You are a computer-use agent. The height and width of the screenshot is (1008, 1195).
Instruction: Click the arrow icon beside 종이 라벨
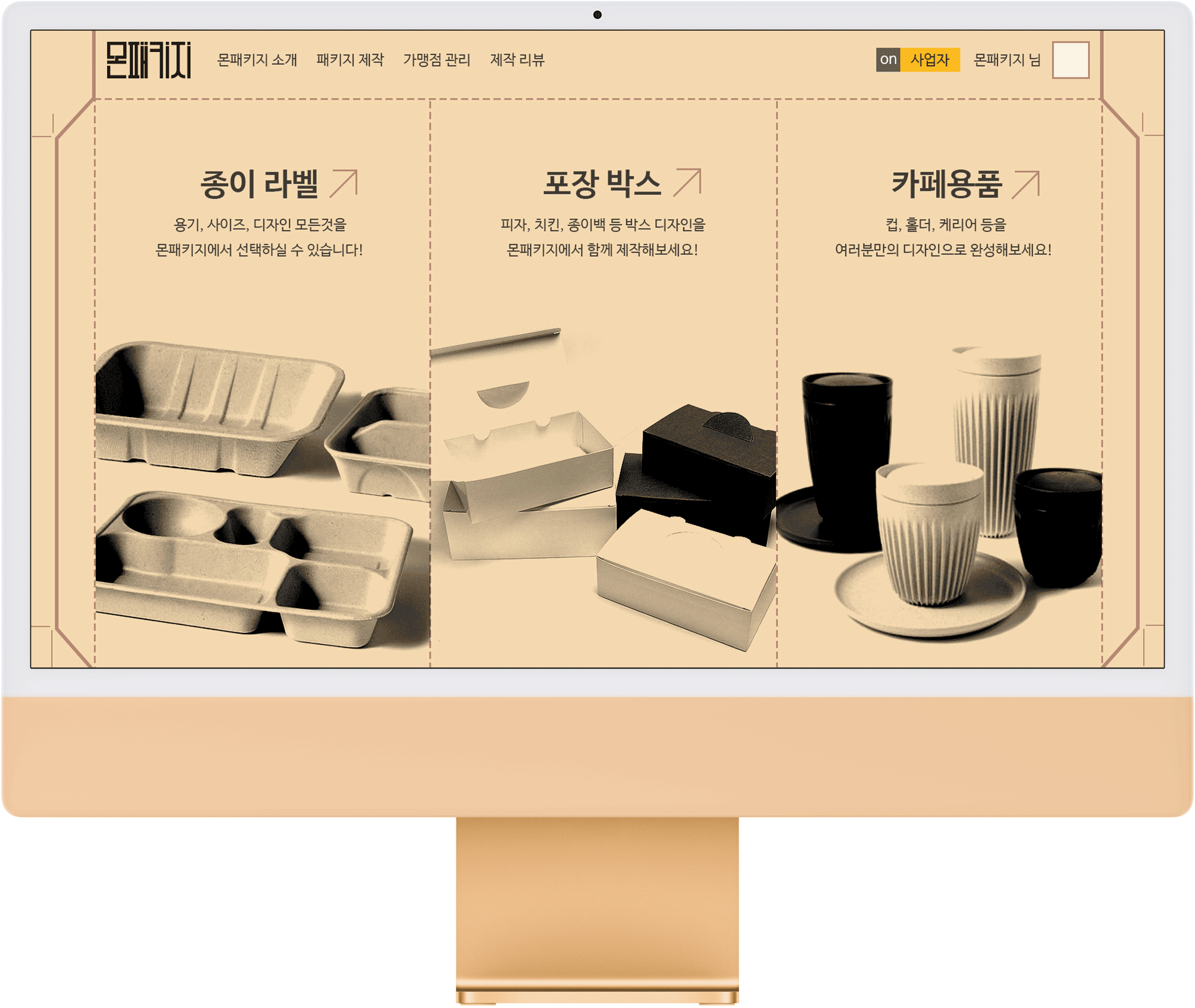pos(344,183)
